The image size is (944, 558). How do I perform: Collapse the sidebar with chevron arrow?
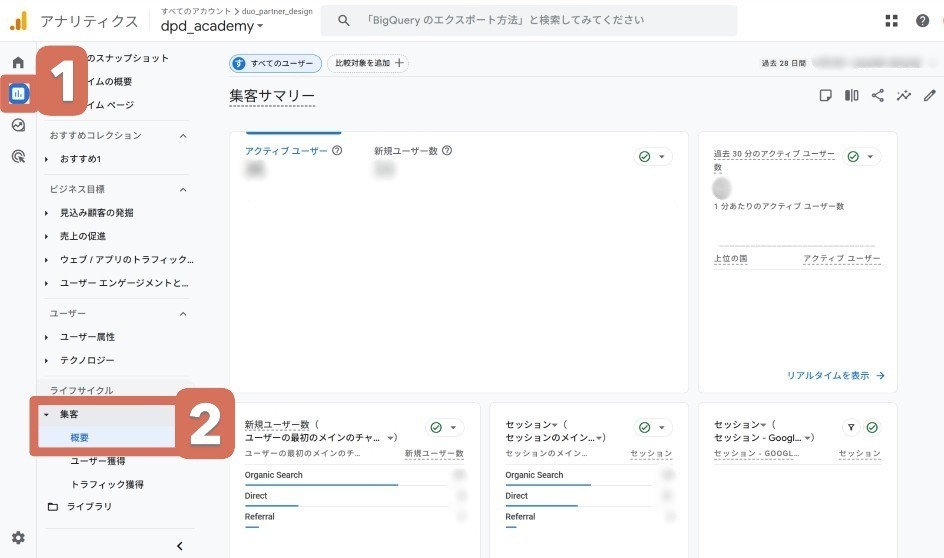click(180, 546)
